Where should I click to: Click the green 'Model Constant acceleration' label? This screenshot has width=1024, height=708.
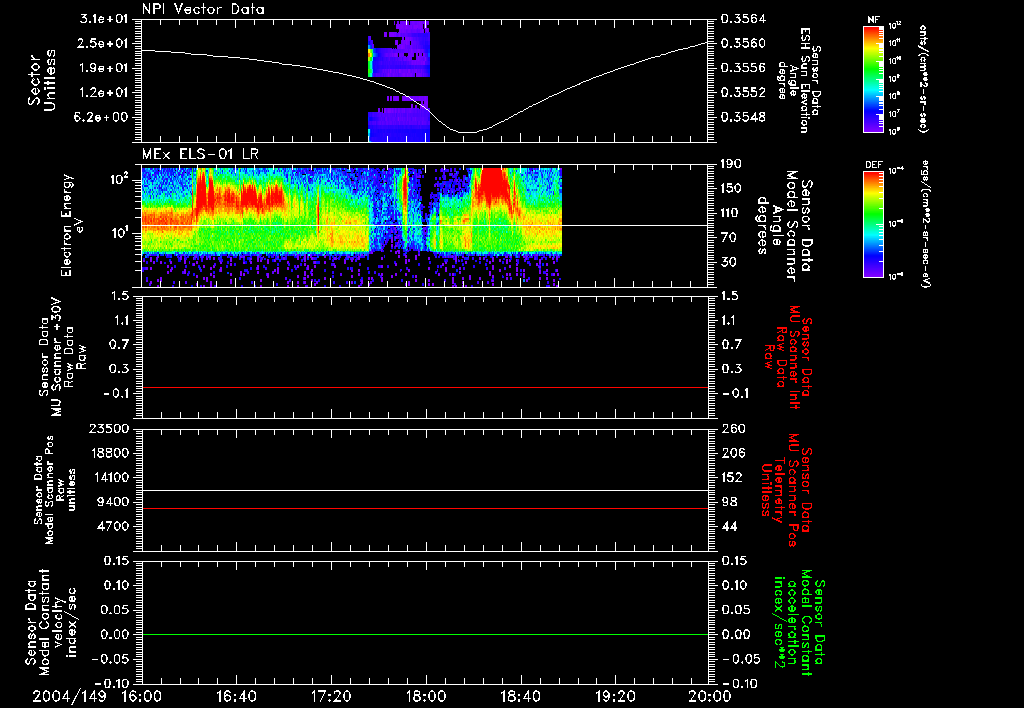click(x=799, y=623)
